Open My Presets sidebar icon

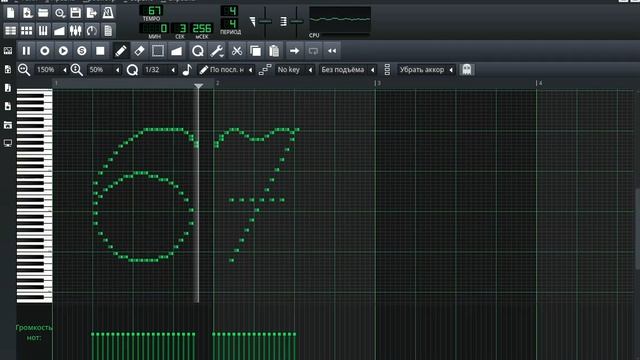pyautogui.click(x=8, y=106)
